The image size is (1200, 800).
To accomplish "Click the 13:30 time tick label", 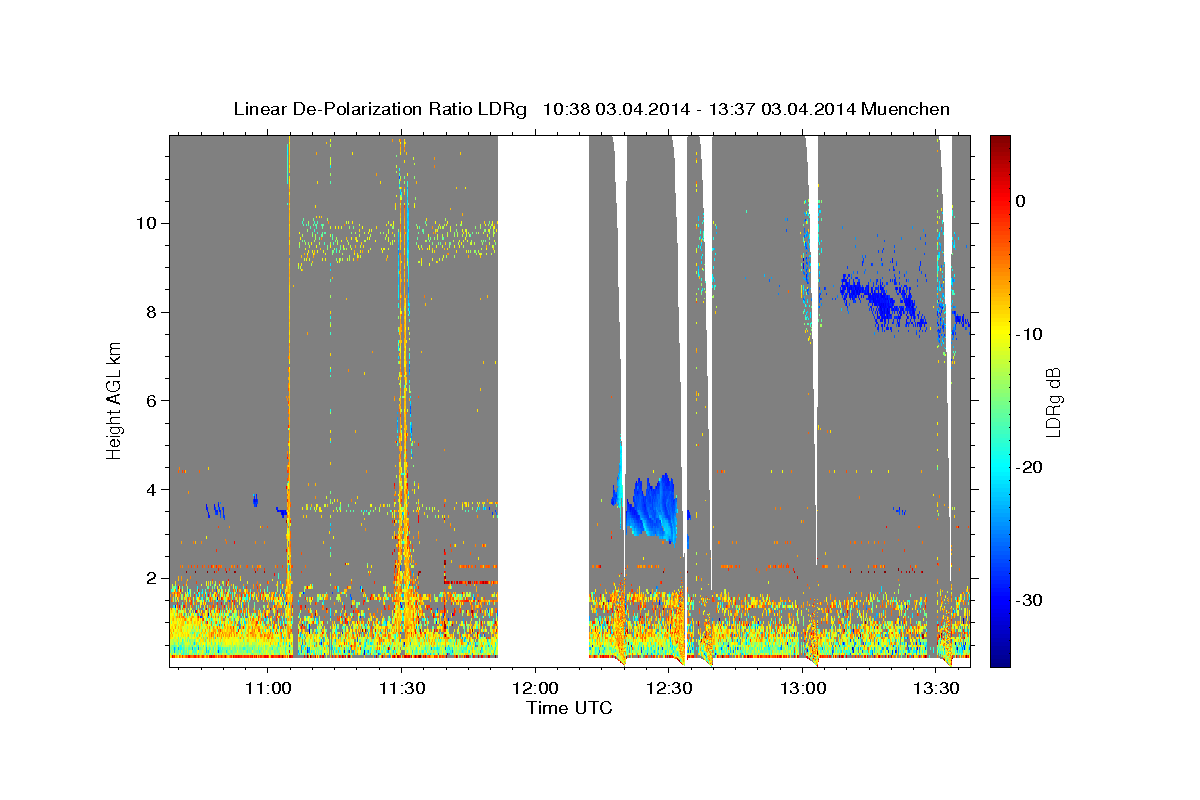I will [x=936, y=688].
